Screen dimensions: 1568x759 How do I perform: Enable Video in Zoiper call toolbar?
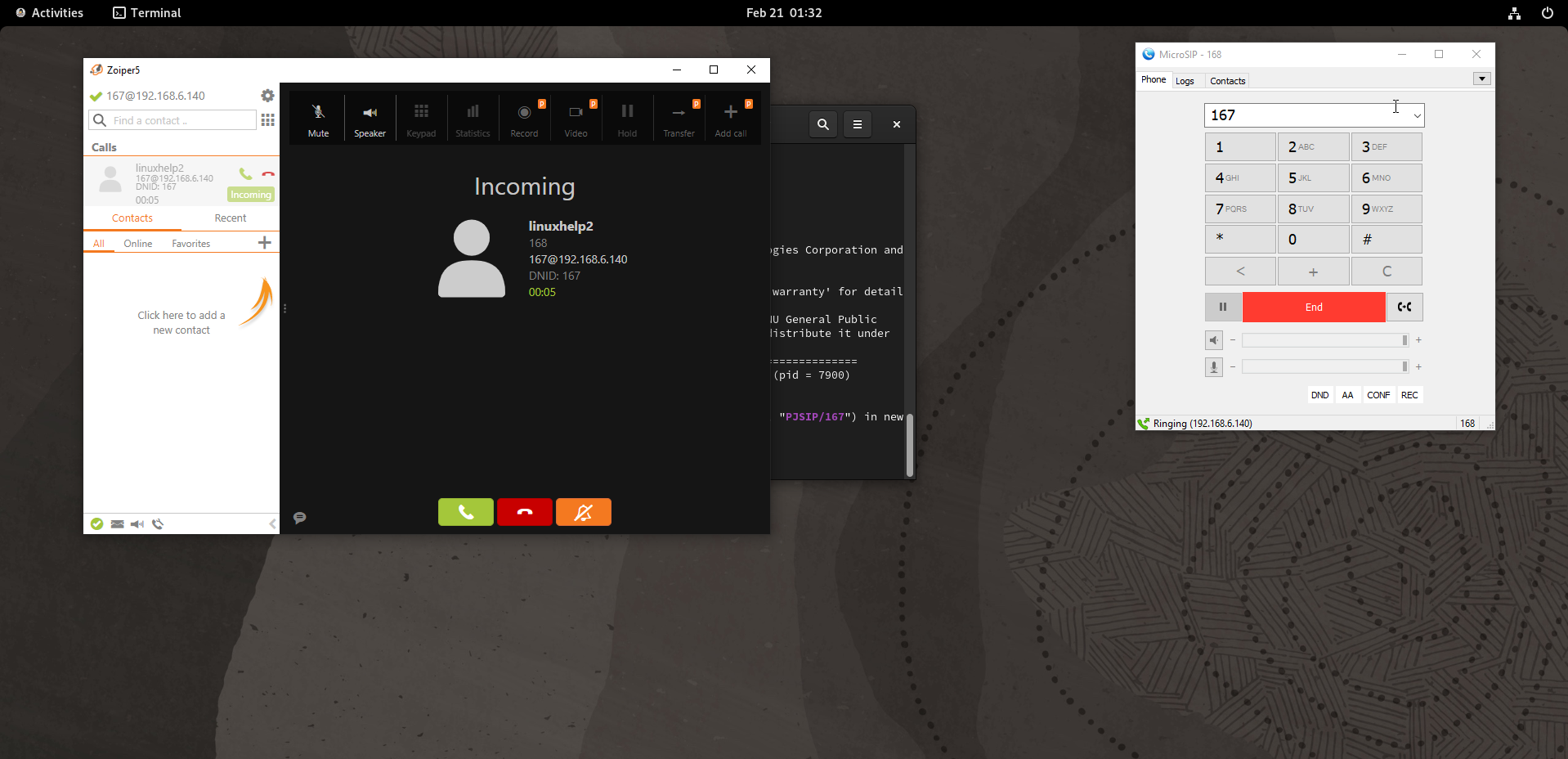[x=576, y=119]
